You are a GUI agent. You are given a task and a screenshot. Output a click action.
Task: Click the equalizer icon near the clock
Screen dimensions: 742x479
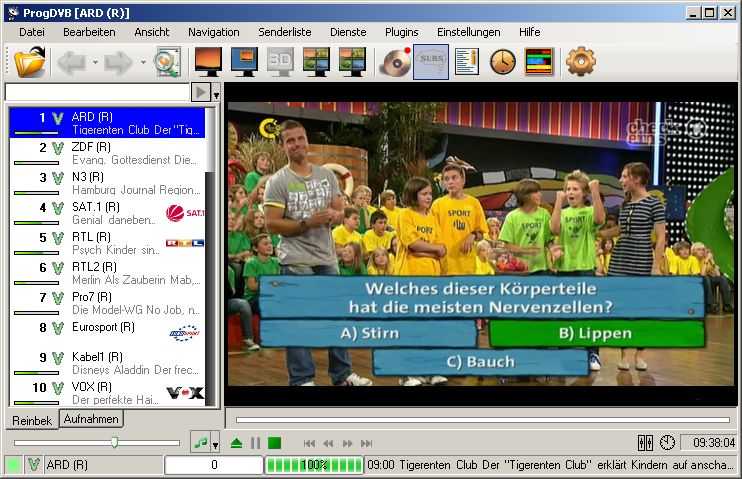[645, 442]
